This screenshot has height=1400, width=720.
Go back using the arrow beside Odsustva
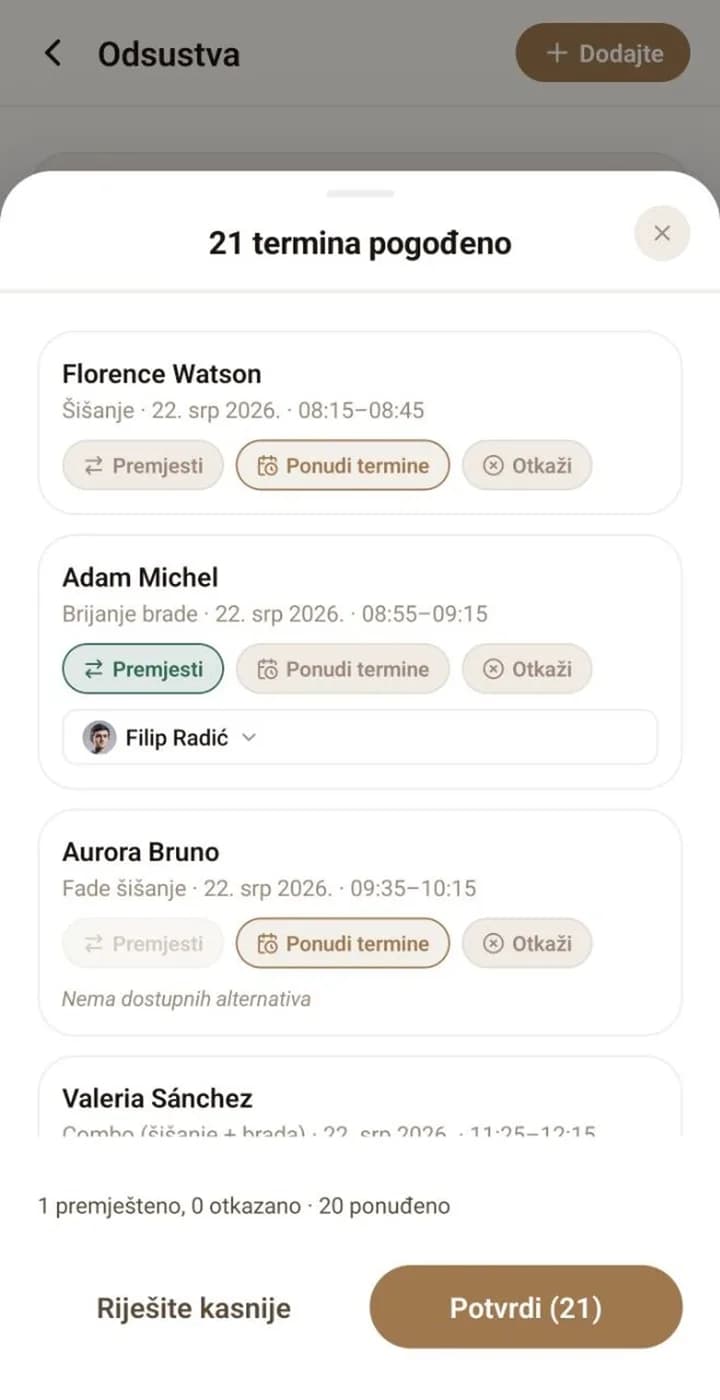[x=53, y=53]
